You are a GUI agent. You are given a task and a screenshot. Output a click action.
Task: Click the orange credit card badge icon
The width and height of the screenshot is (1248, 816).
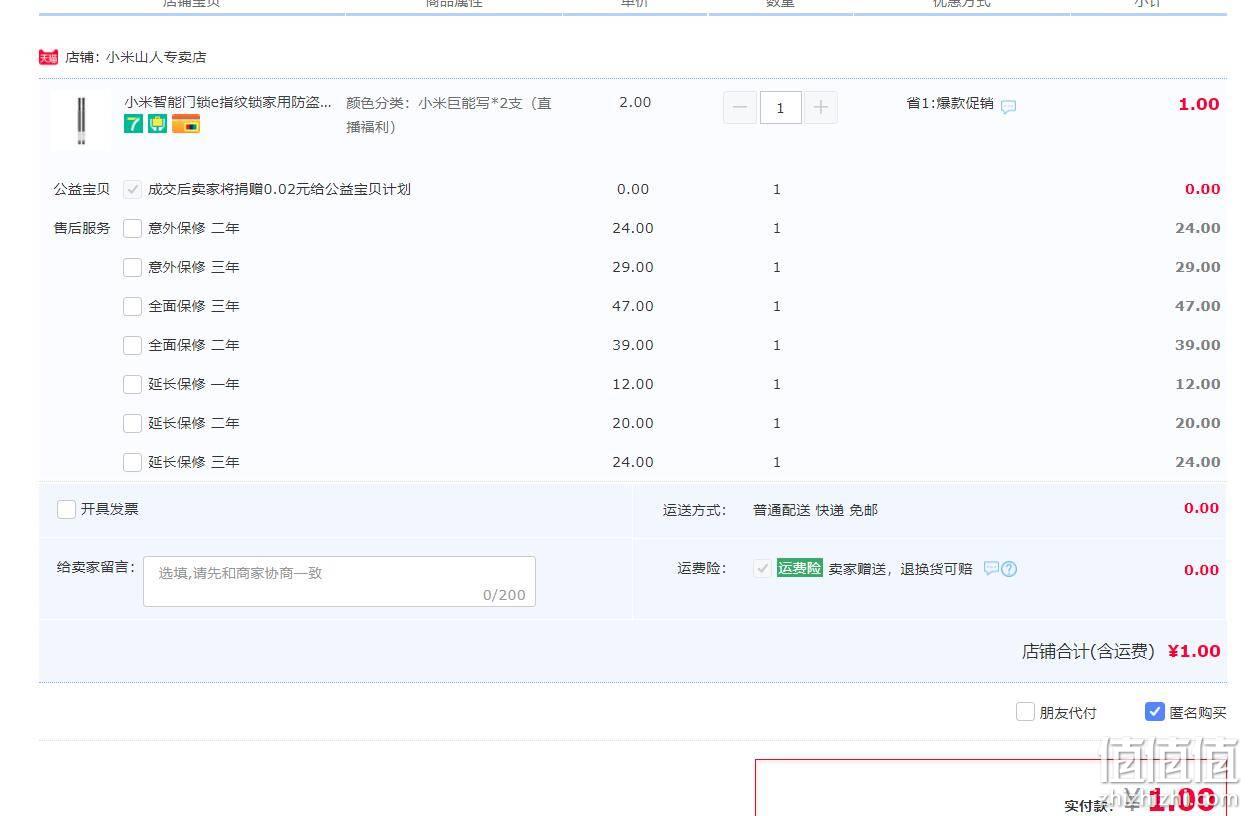186,124
